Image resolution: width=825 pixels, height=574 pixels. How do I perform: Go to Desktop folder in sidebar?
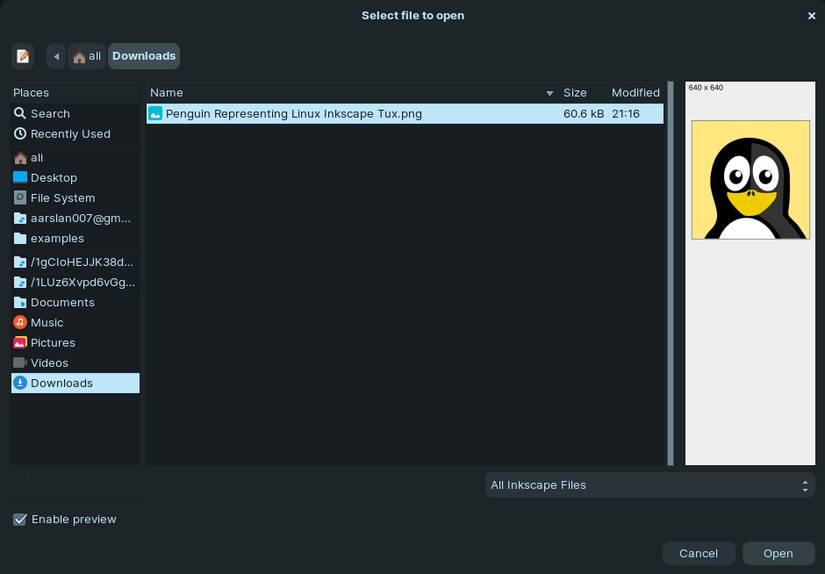click(75, 178)
